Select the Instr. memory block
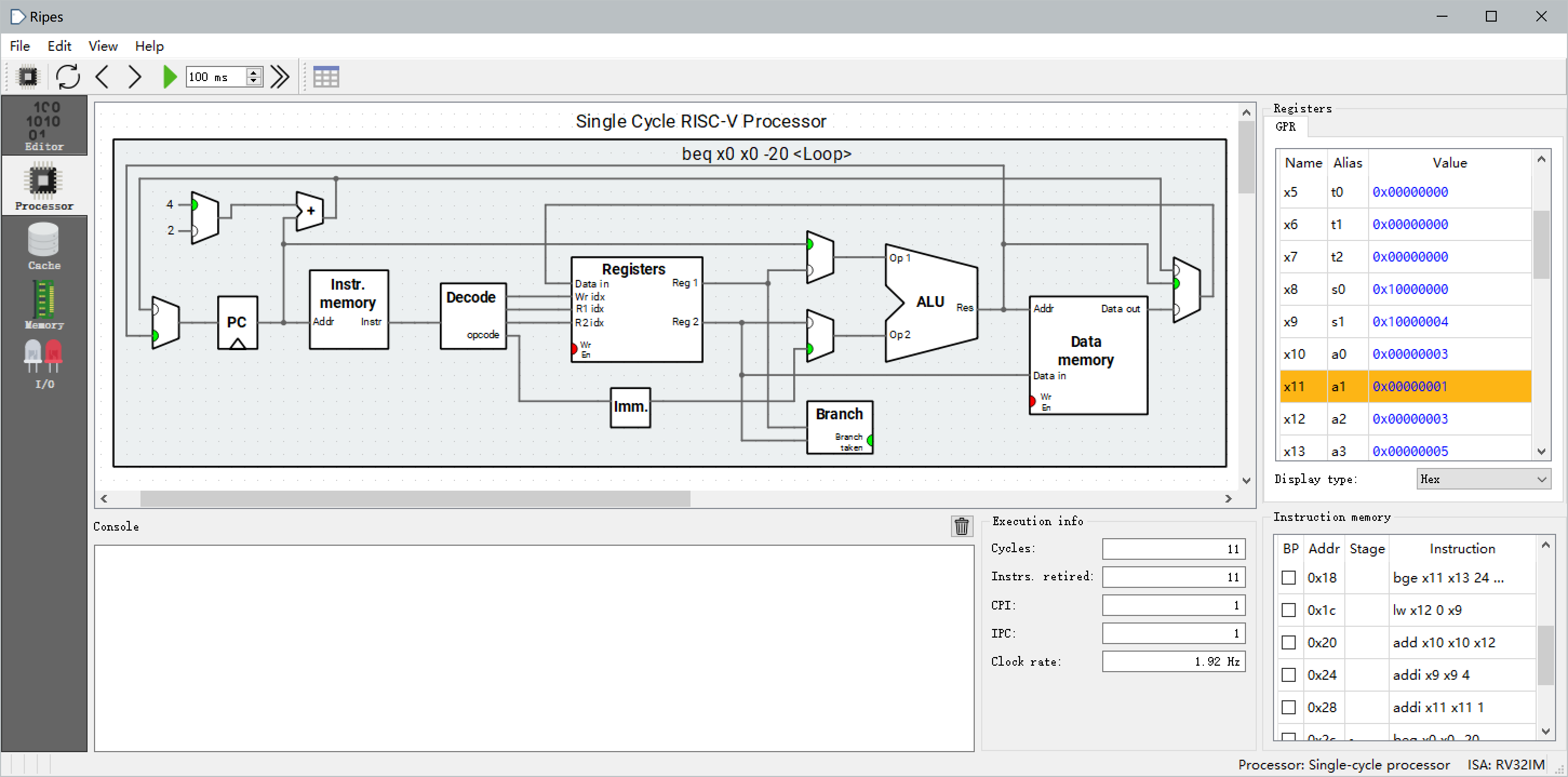The width and height of the screenshot is (1568, 777). [x=348, y=309]
